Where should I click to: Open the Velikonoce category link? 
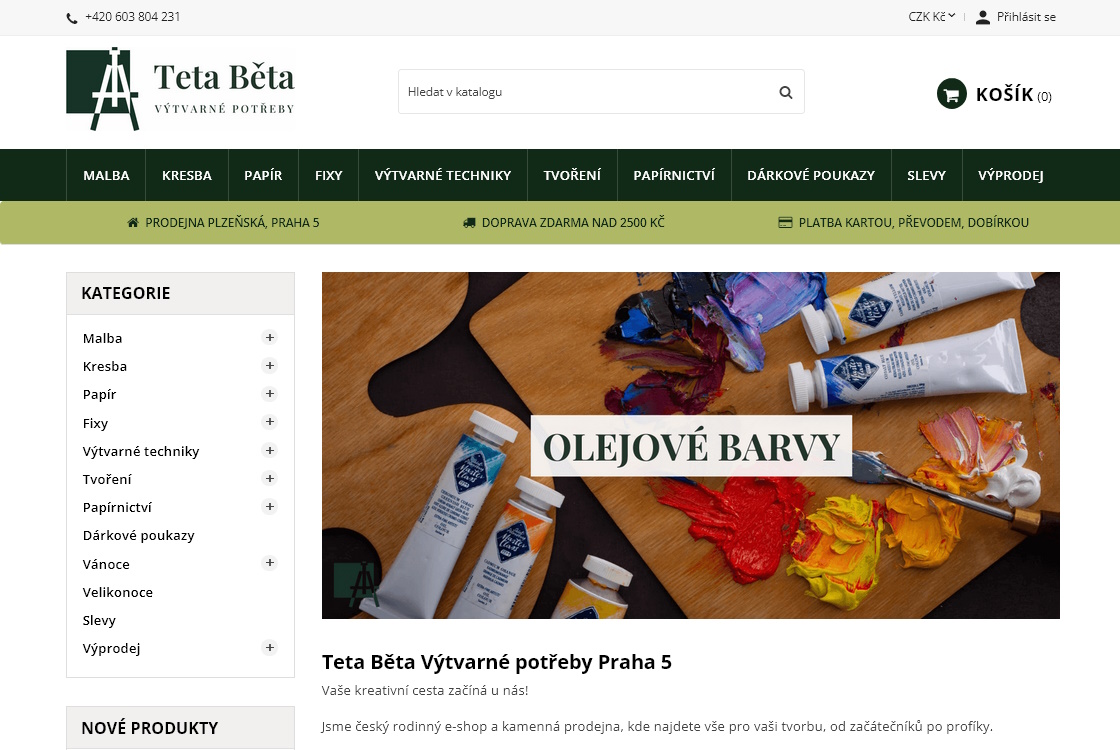point(118,592)
